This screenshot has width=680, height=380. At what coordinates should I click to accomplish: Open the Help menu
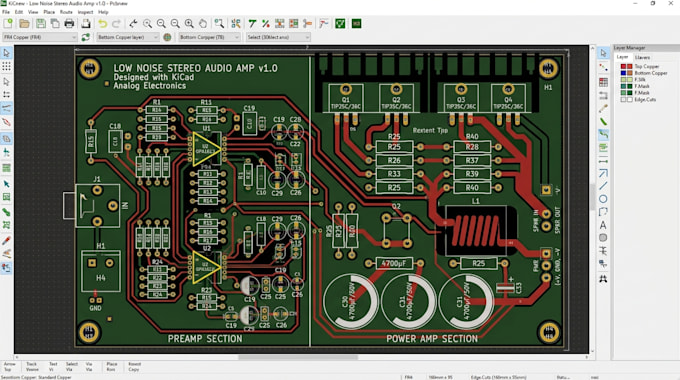(x=103, y=12)
